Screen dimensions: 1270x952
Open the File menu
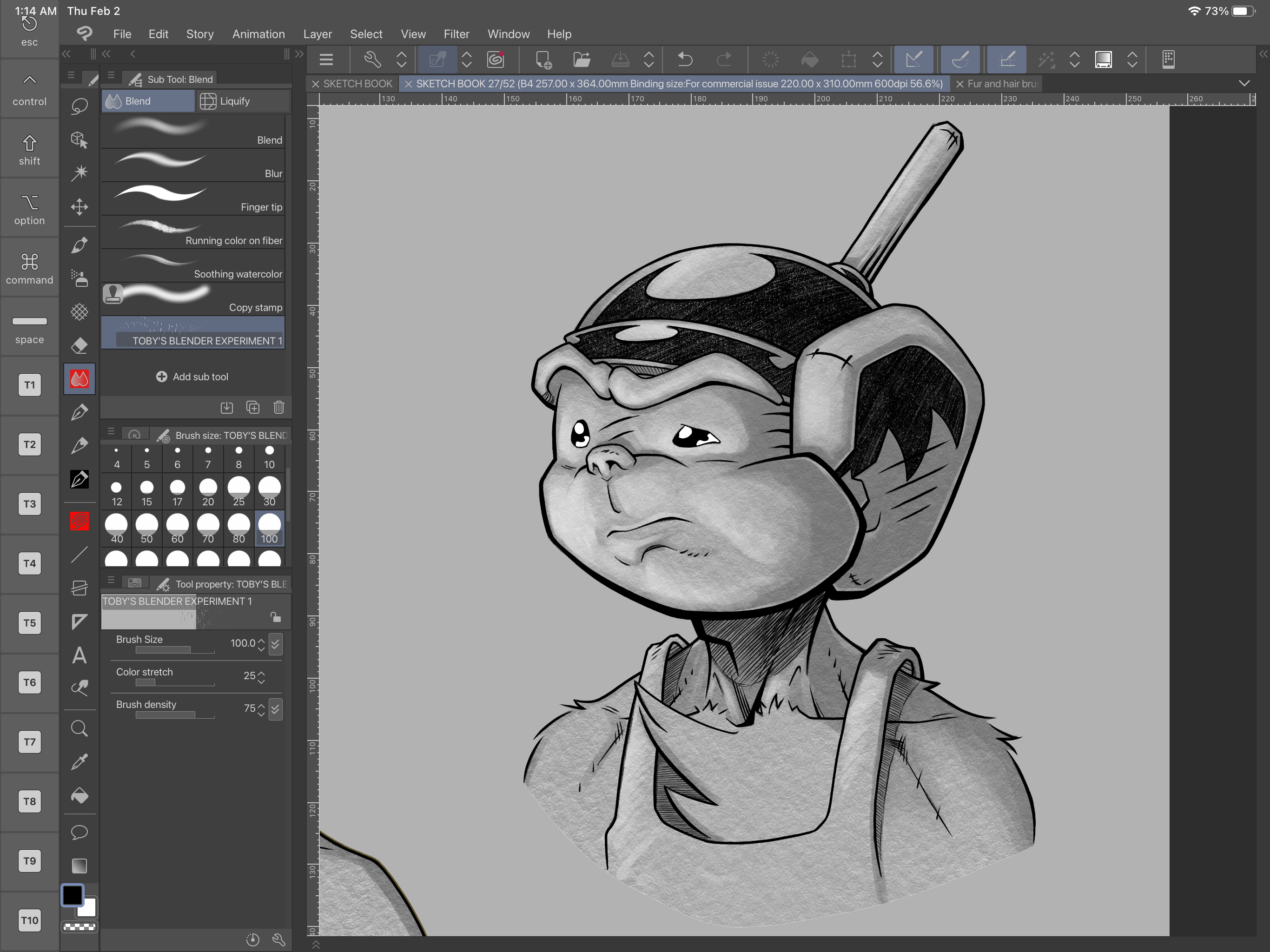click(x=122, y=34)
